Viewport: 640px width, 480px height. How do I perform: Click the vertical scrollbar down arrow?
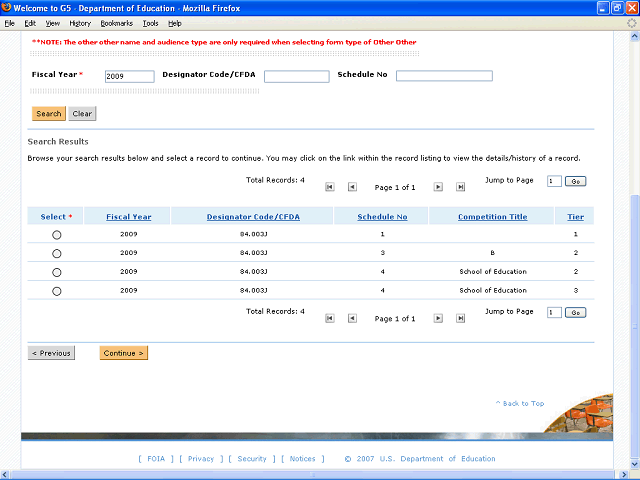pos(635,464)
